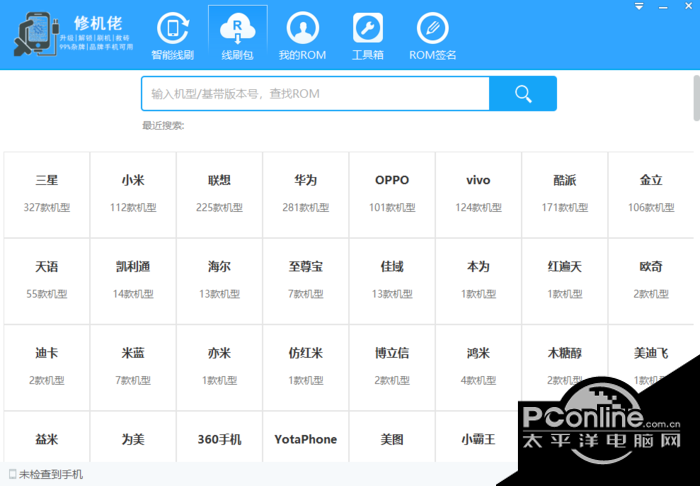Choose the 鸿米 brand tile

(x=478, y=368)
